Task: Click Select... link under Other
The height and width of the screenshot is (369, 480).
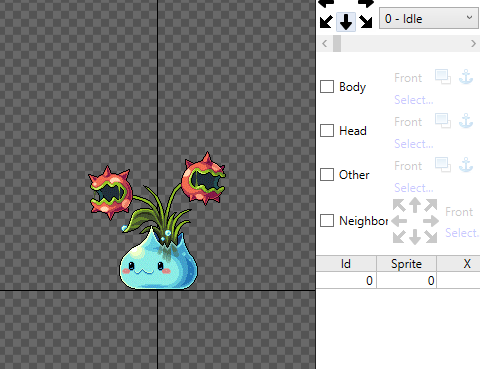Action: click(x=414, y=188)
